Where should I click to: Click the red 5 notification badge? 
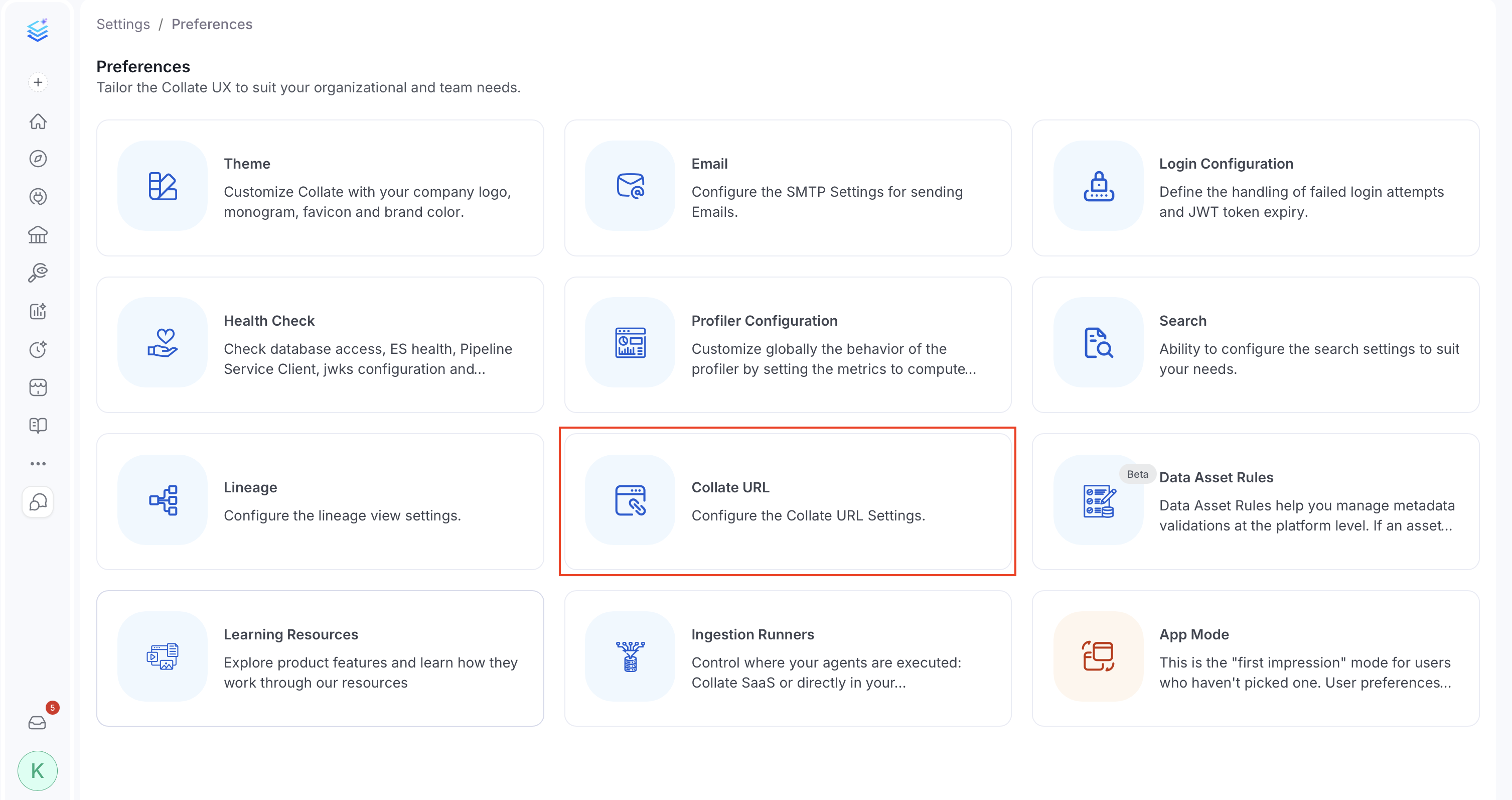(x=52, y=708)
